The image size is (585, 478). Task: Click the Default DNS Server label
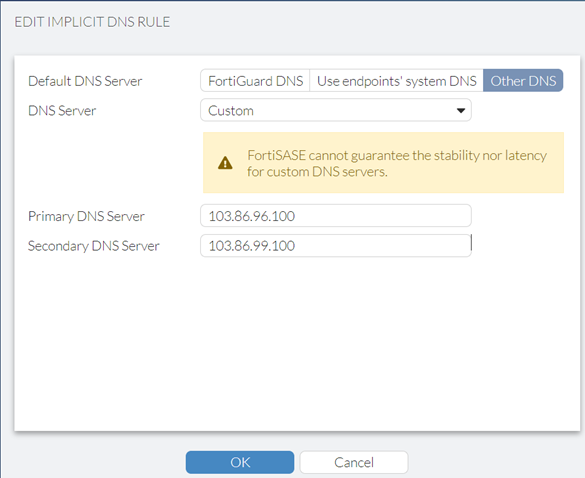(85, 81)
